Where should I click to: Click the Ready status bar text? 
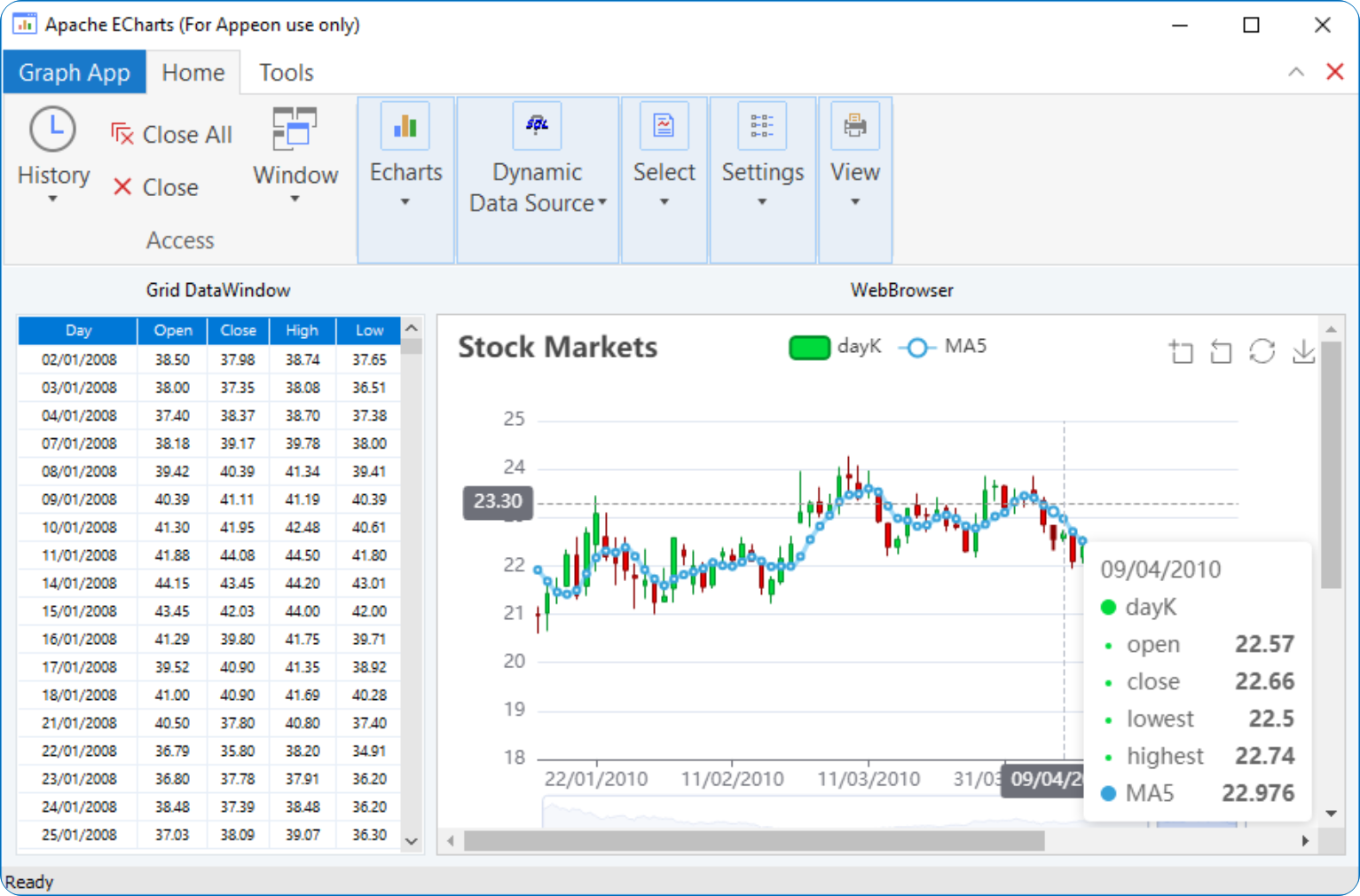(x=29, y=882)
